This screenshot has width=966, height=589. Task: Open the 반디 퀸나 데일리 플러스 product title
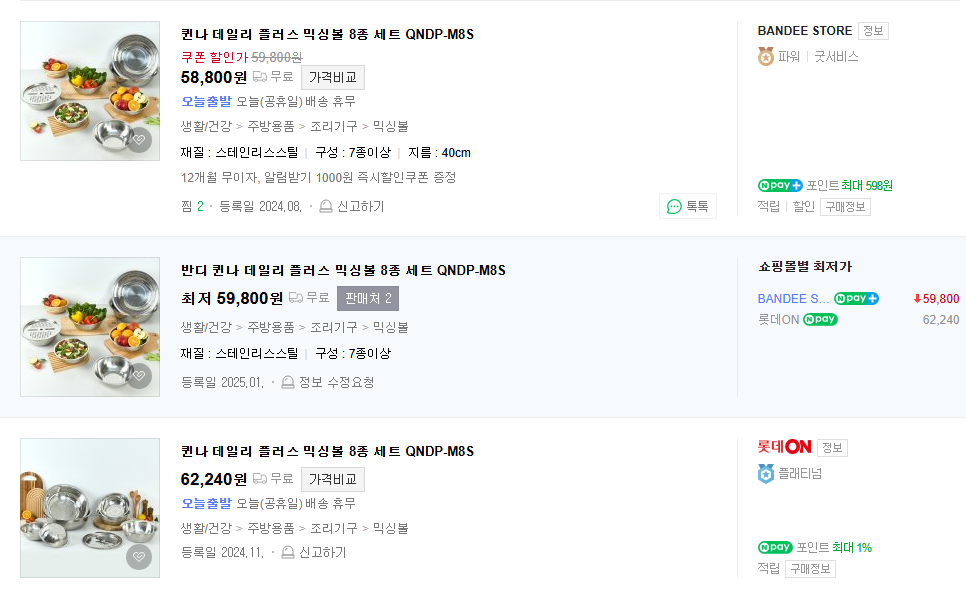[343, 270]
